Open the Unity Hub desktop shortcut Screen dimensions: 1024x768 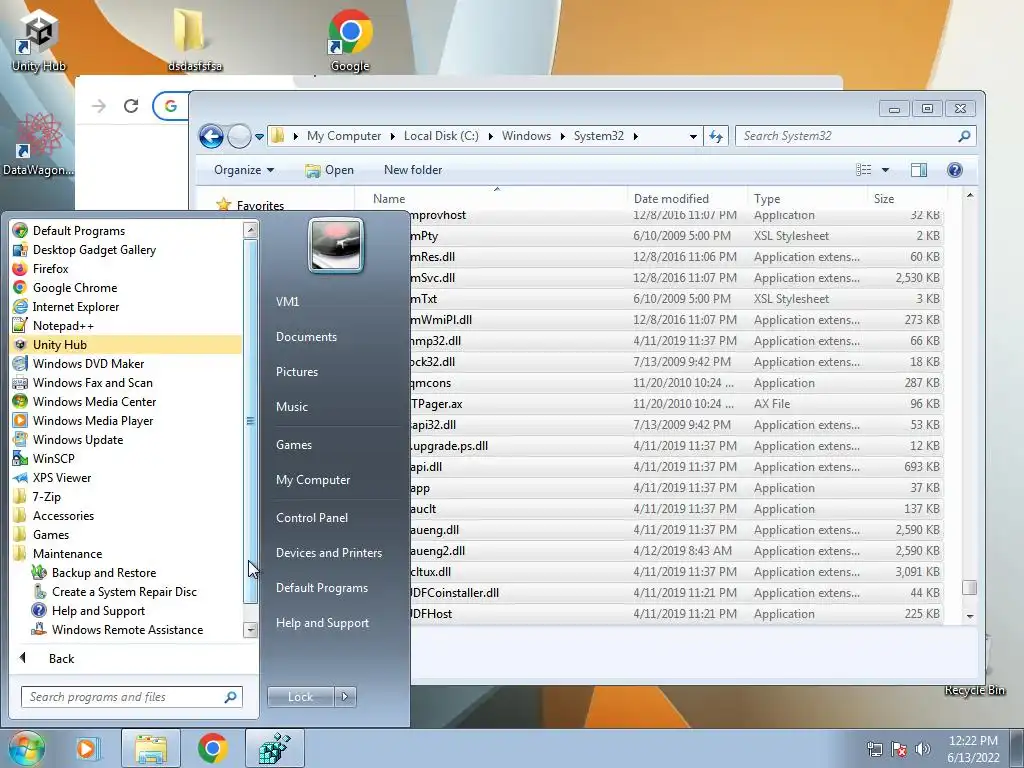[39, 40]
